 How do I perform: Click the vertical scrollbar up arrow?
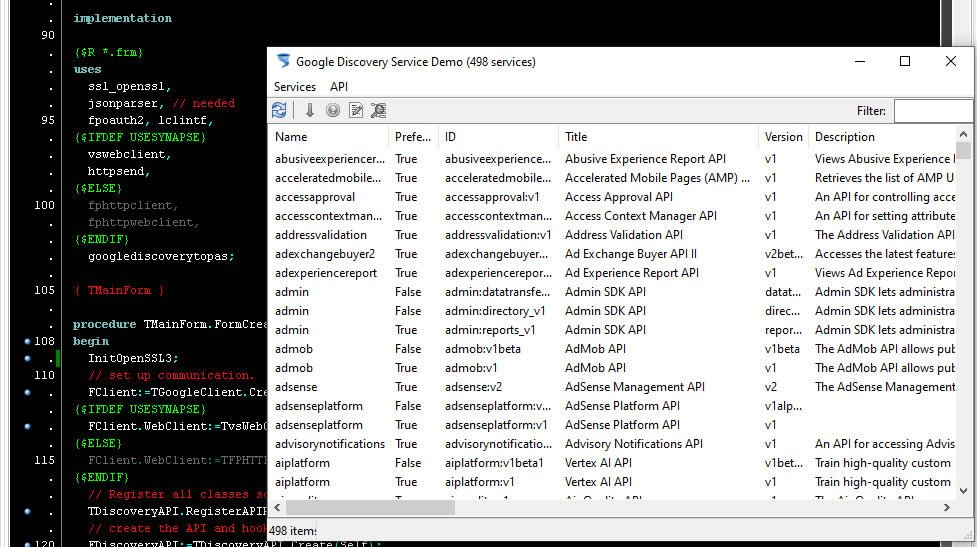(x=963, y=134)
